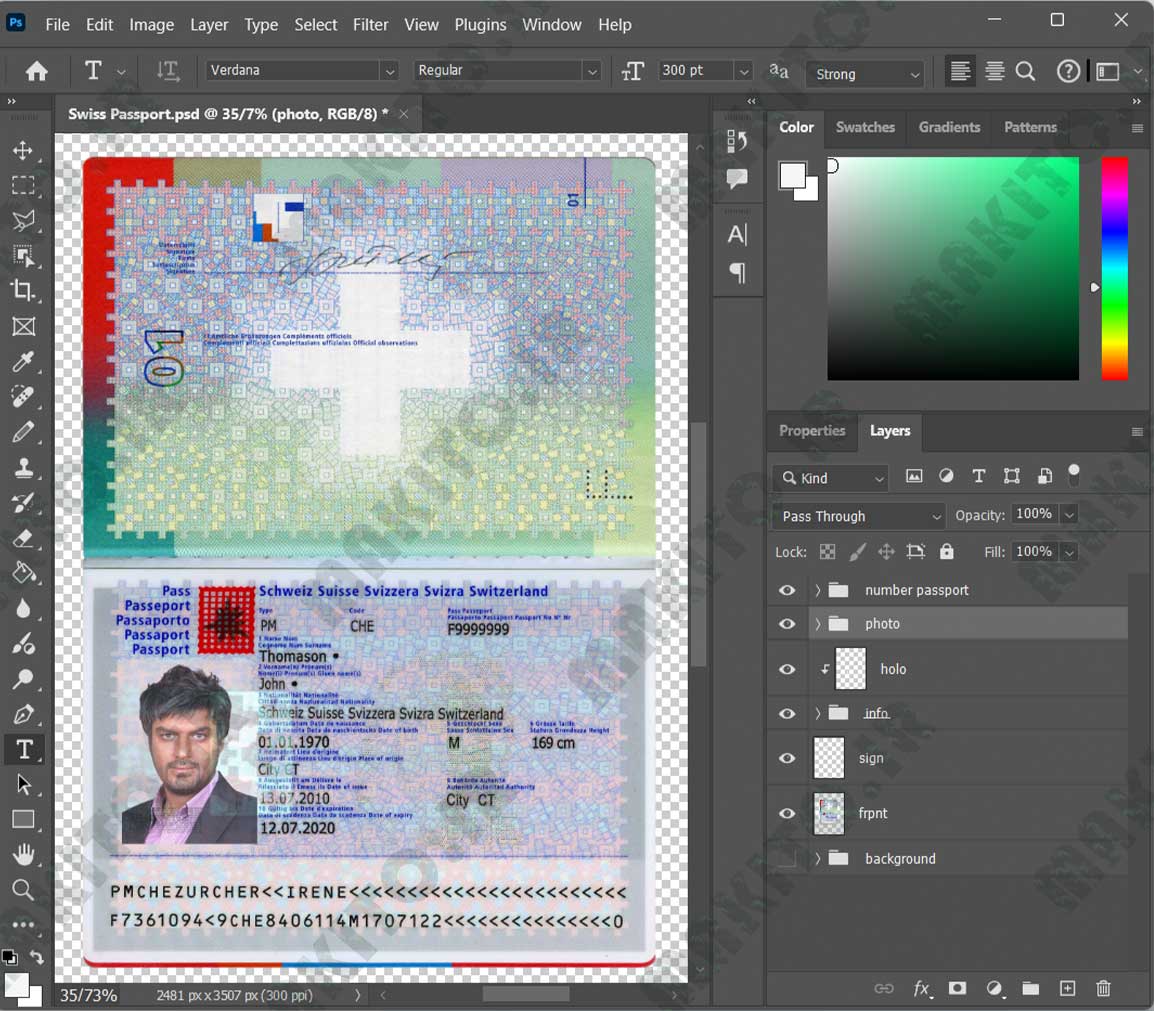Select the Eraser tool

(23, 538)
